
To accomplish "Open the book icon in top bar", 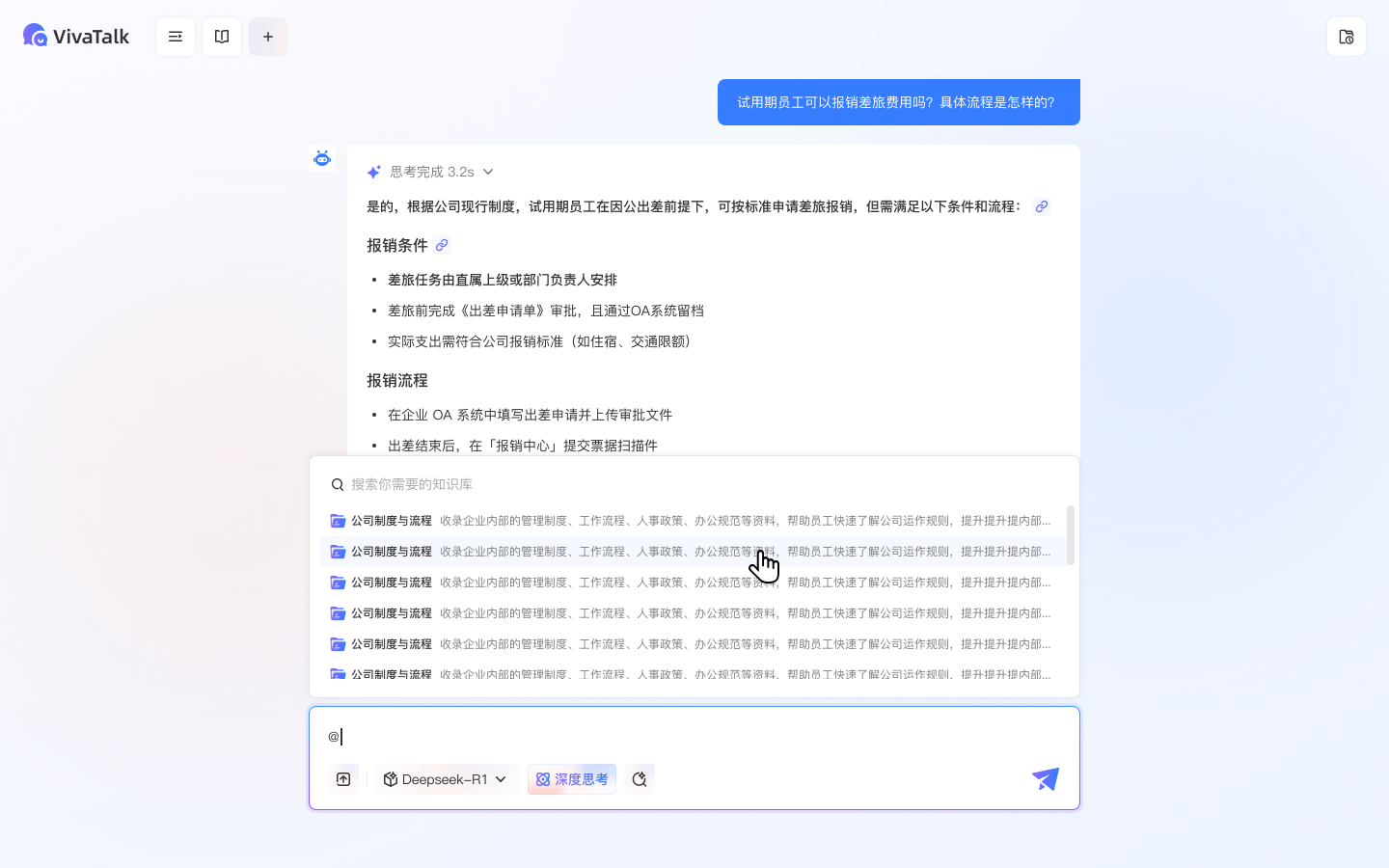I will point(222,37).
